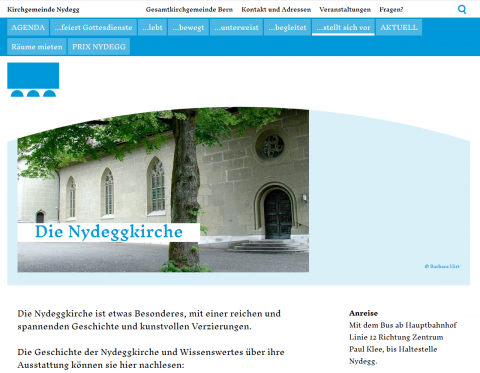Visit the 'Gesamtkirchgemeinde Bern' link
480x373 pixels.
pyautogui.click(x=189, y=9)
